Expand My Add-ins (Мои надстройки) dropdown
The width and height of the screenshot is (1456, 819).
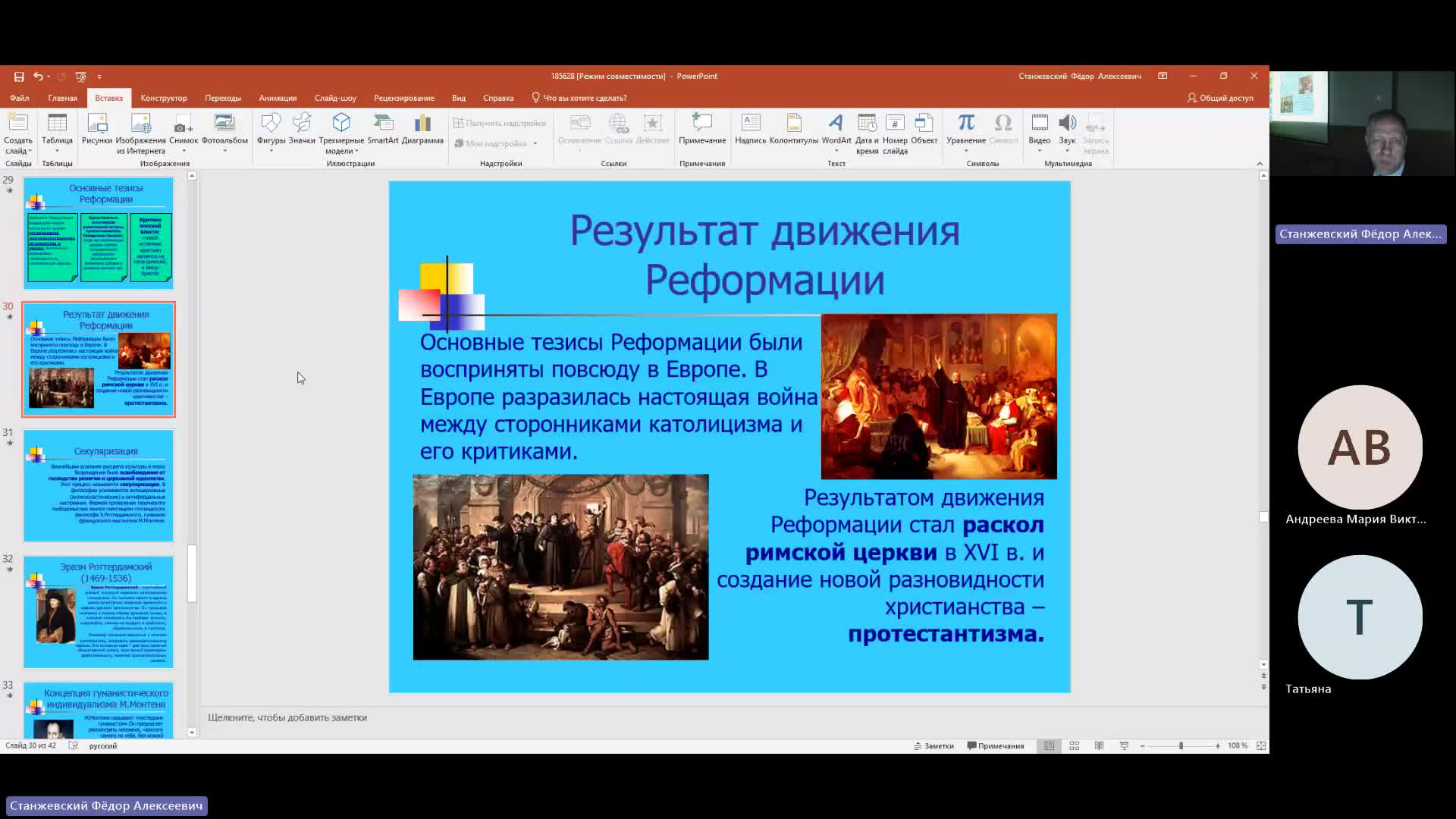[x=535, y=143]
